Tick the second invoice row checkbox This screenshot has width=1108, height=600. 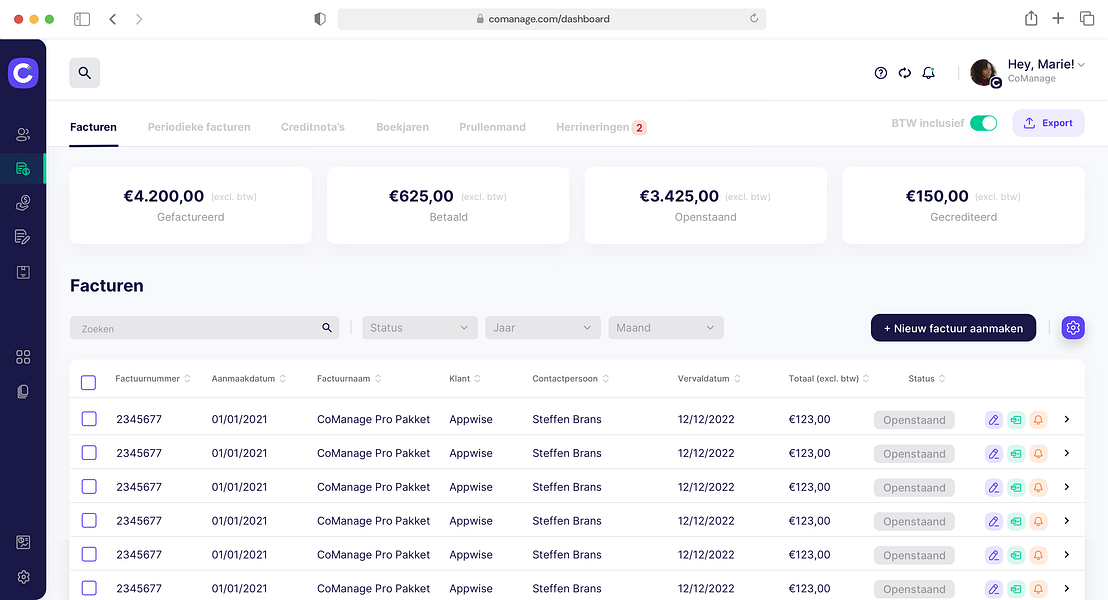point(89,452)
